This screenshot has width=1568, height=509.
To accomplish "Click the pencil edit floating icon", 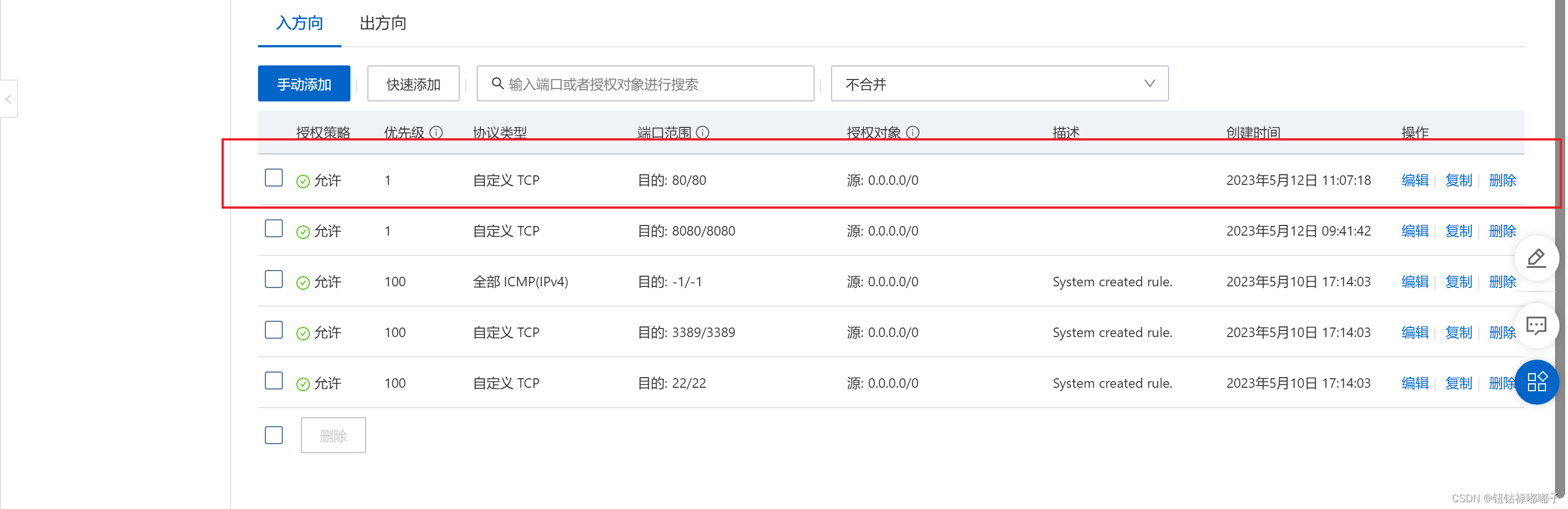I will point(1536,258).
